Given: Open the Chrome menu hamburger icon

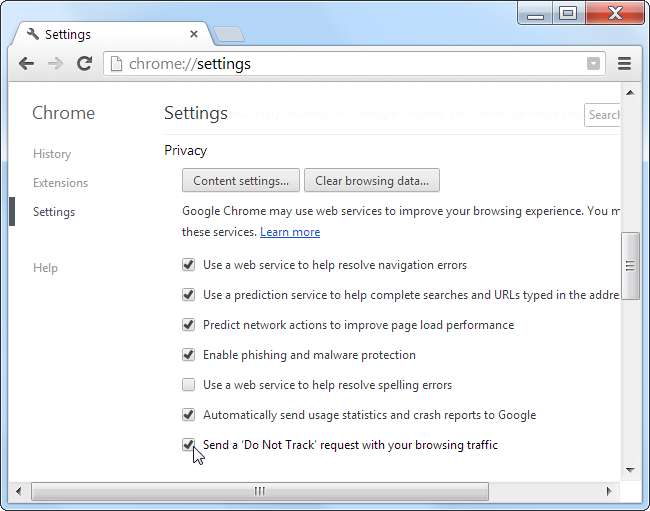Looking at the screenshot, I should 624,63.
